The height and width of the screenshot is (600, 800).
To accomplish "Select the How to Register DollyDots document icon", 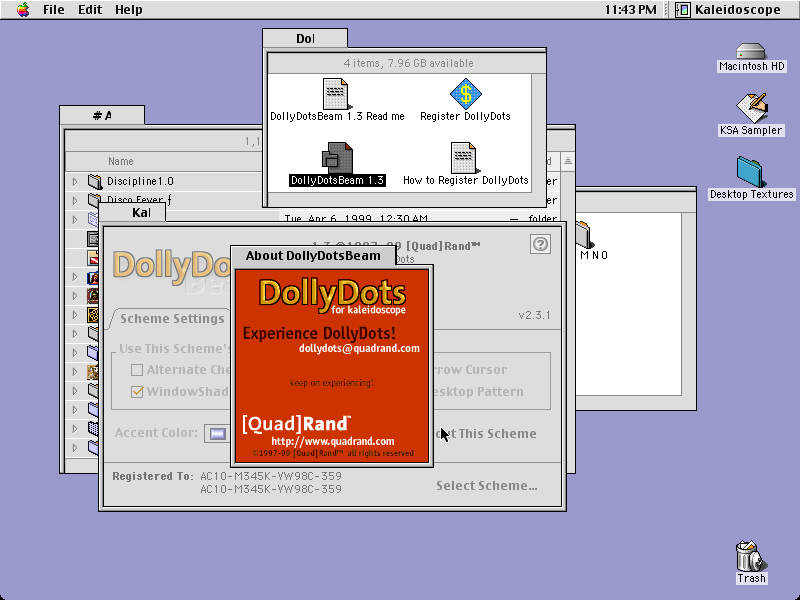I will (x=463, y=158).
